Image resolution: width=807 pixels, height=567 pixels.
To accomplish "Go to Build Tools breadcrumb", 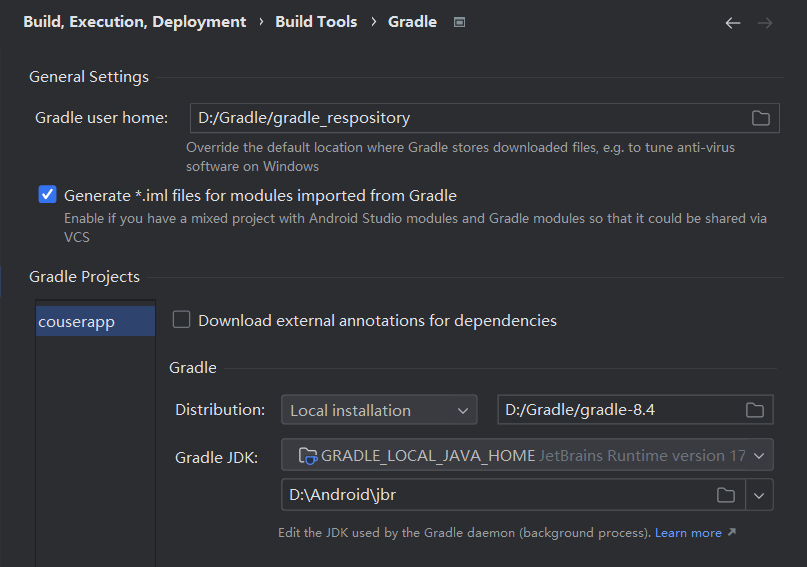I will tap(316, 22).
